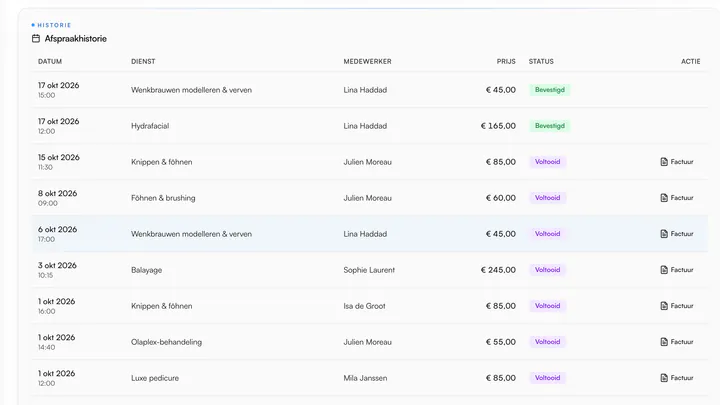The image size is (720, 405).
Task: Open Factuur for the Balayage appointment
Action: pyautogui.click(x=677, y=270)
